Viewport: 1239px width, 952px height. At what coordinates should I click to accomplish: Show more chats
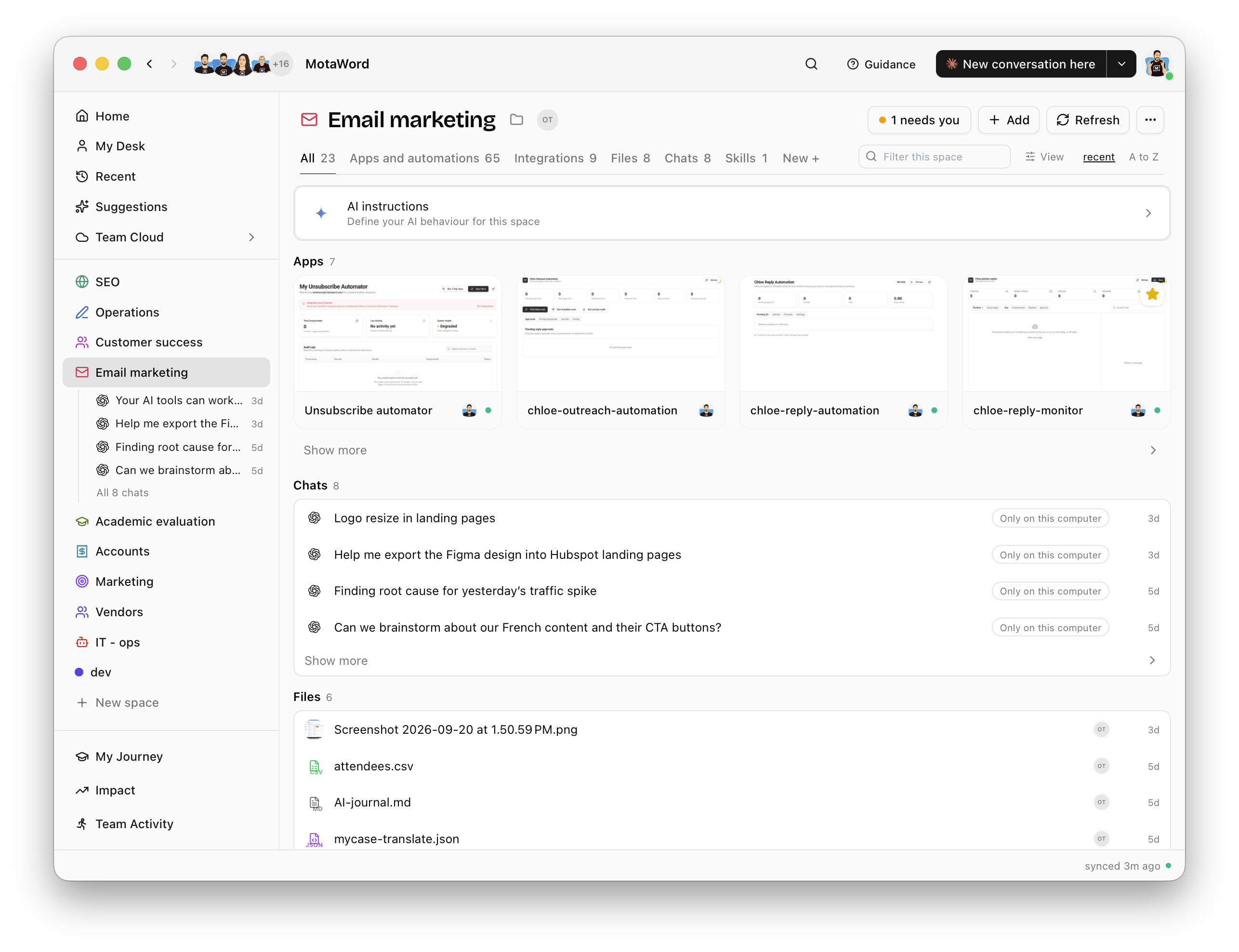pos(731,660)
